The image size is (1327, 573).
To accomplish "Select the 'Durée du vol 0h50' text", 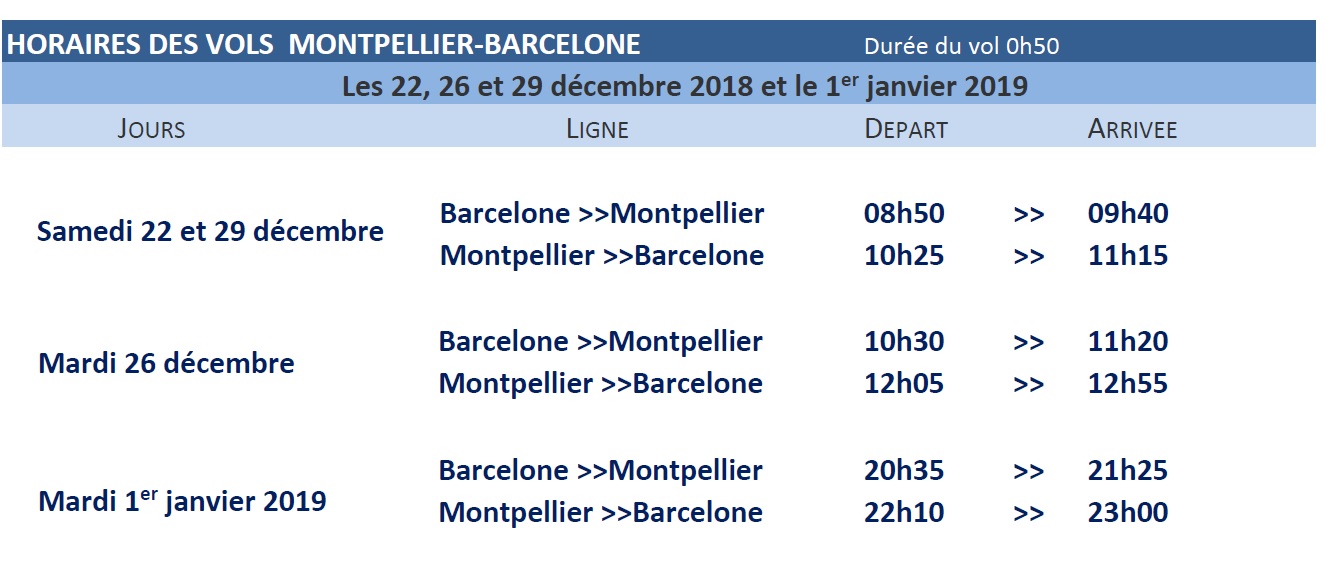I will (961, 46).
